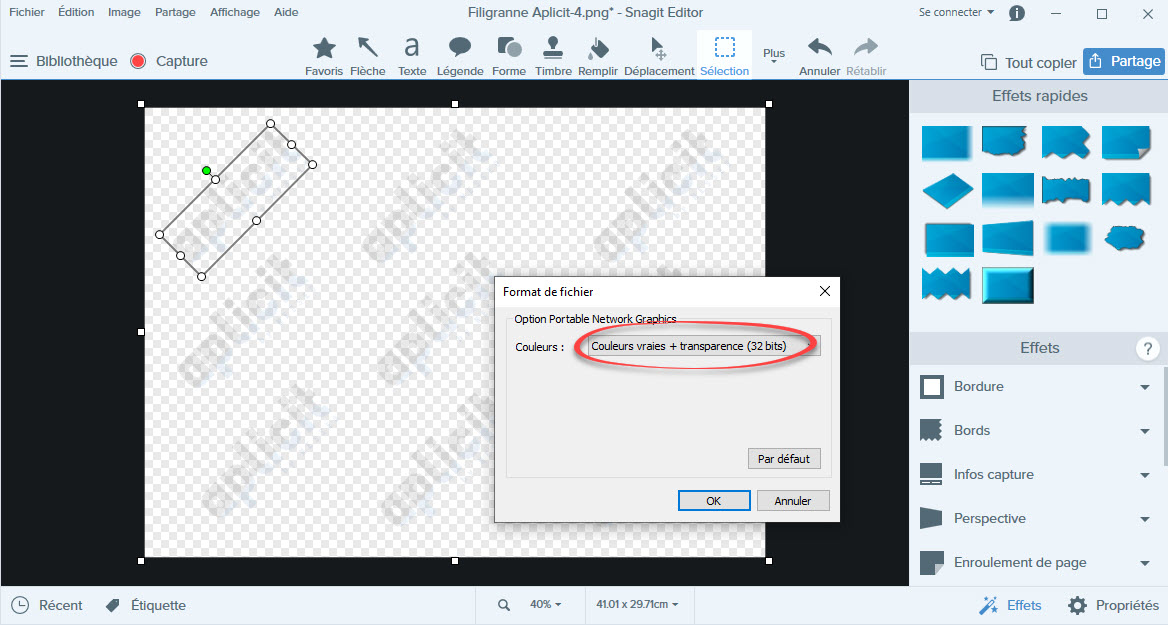Close the Format de fichier dialog
This screenshot has height=625, width=1168.
825,291
